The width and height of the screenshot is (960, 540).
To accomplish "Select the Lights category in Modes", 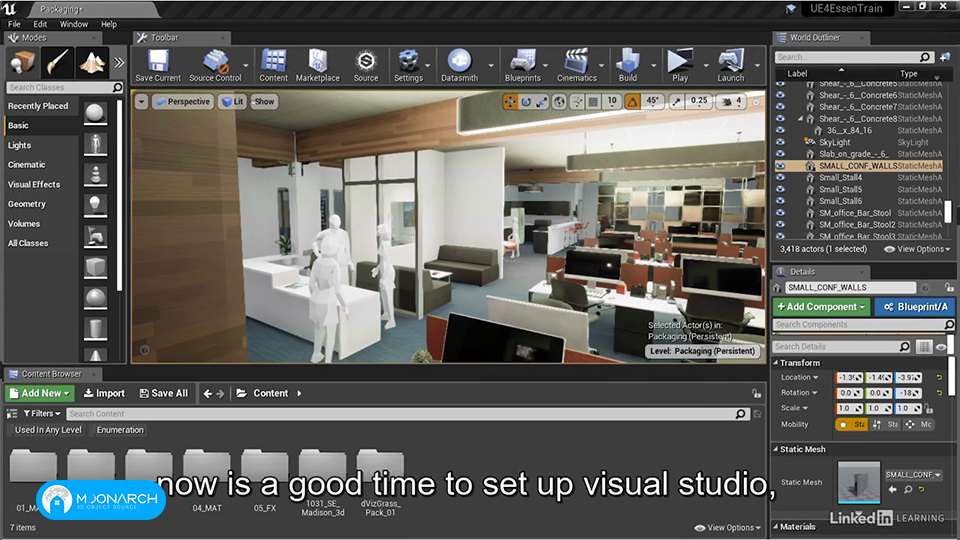I will (20, 145).
